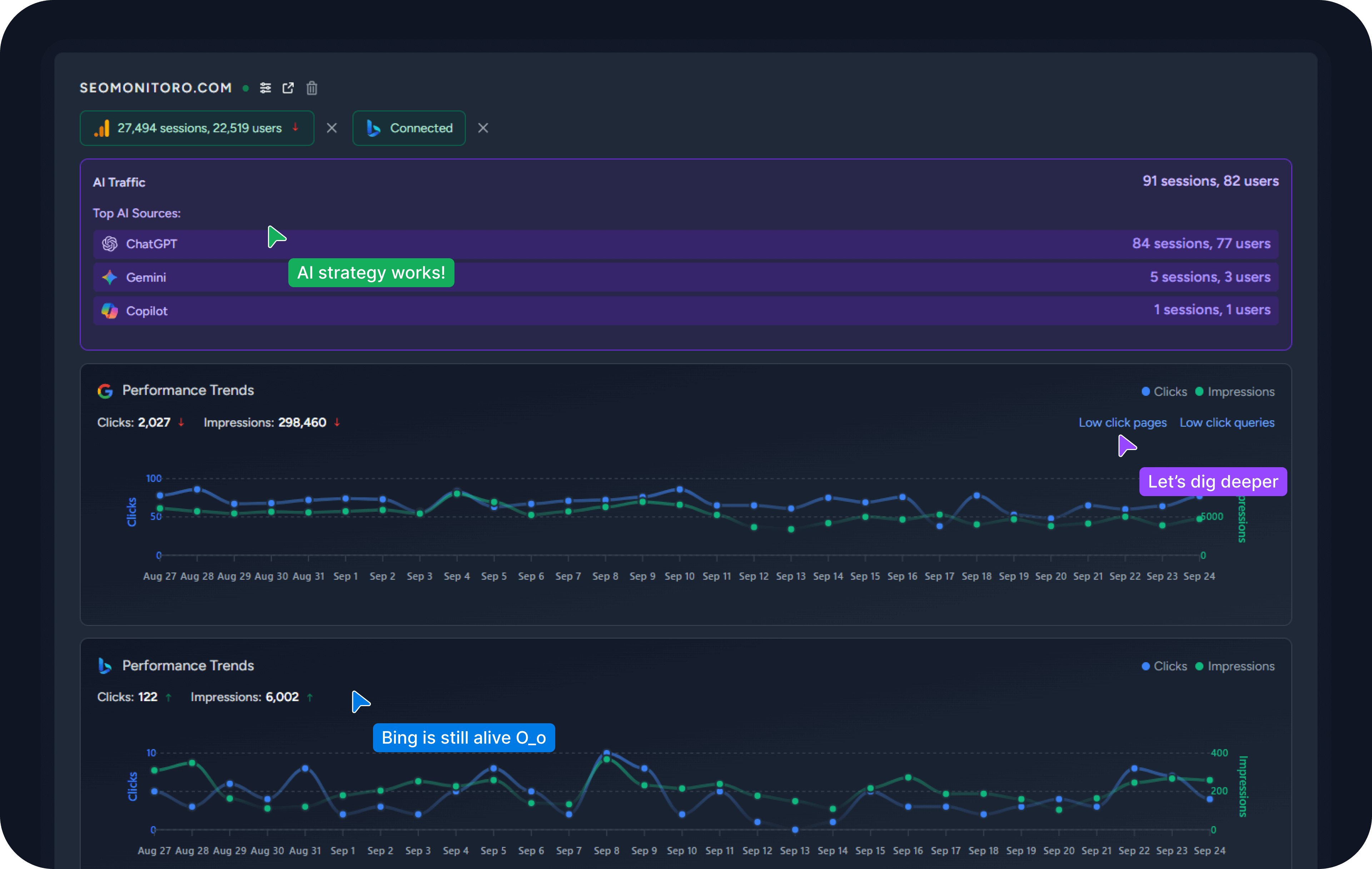
Task: Remove the Analytics sessions connection with X
Action: (332, 128)
